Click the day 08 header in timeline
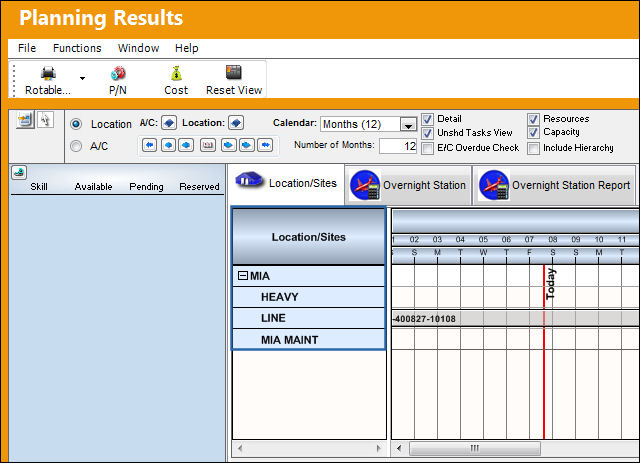 coord(553,239)
